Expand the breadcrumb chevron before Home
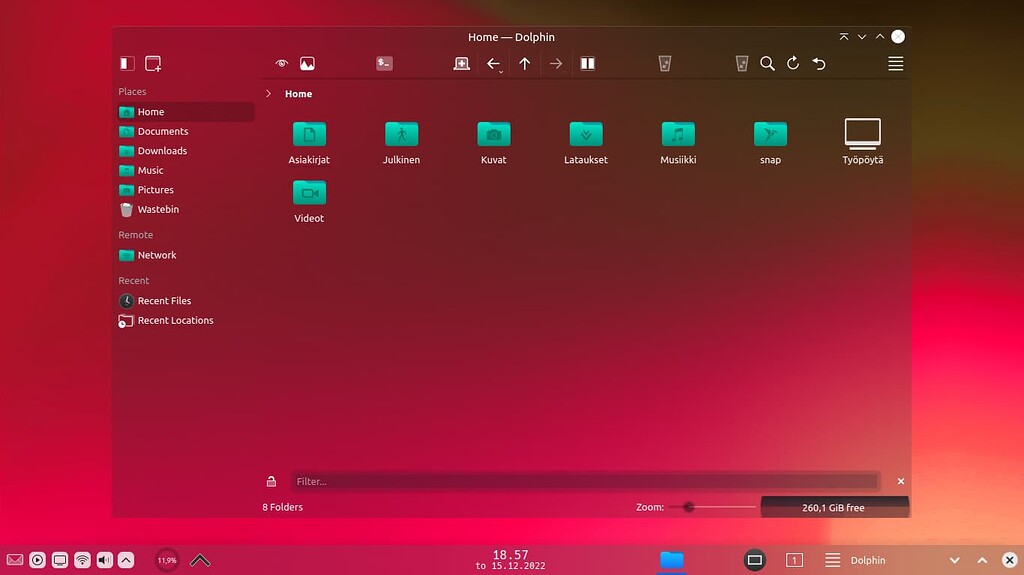The height and width of the screenshot is (575, 1024). pos(268,94)
